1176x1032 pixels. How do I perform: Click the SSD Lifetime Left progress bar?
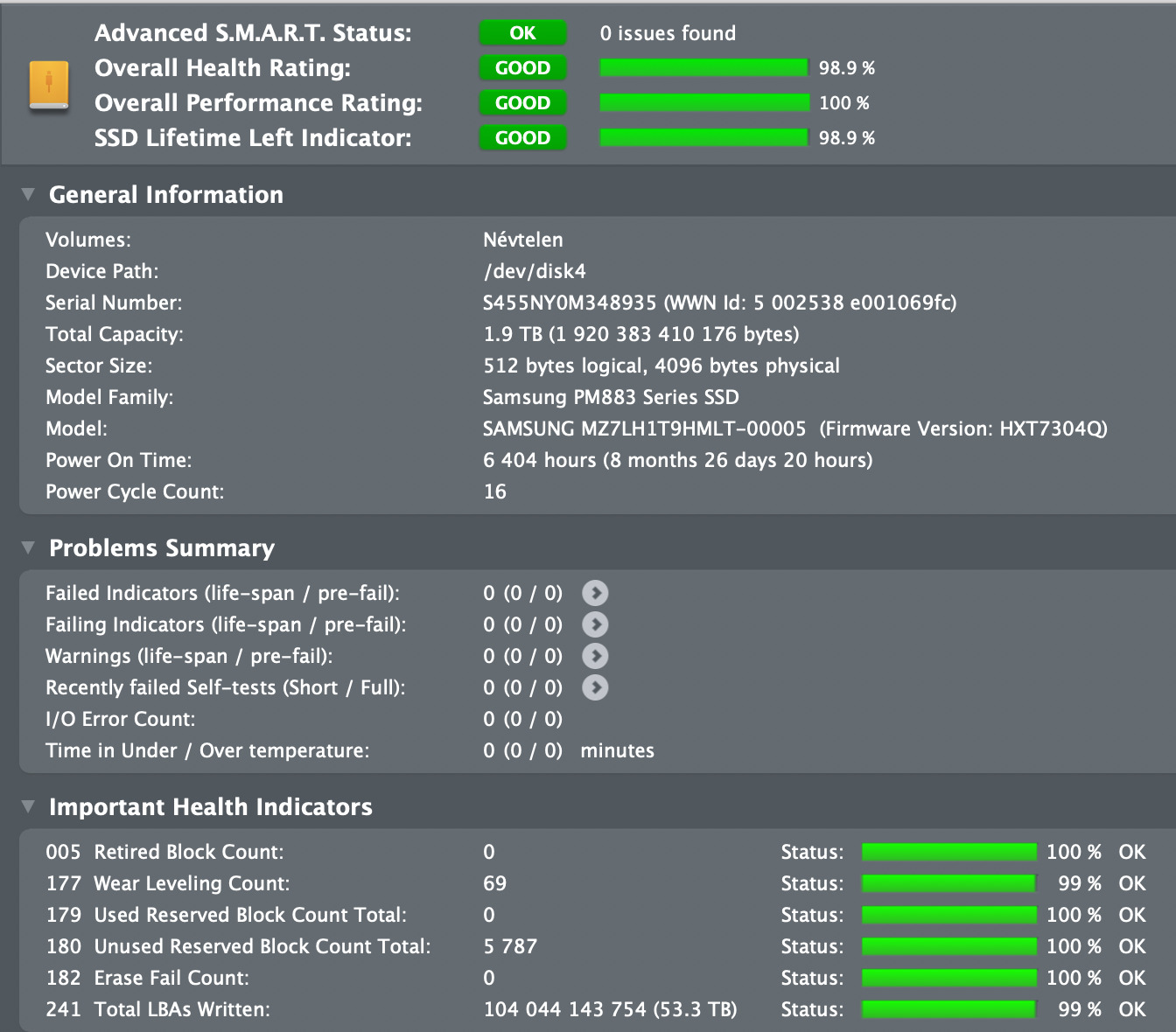703,138
